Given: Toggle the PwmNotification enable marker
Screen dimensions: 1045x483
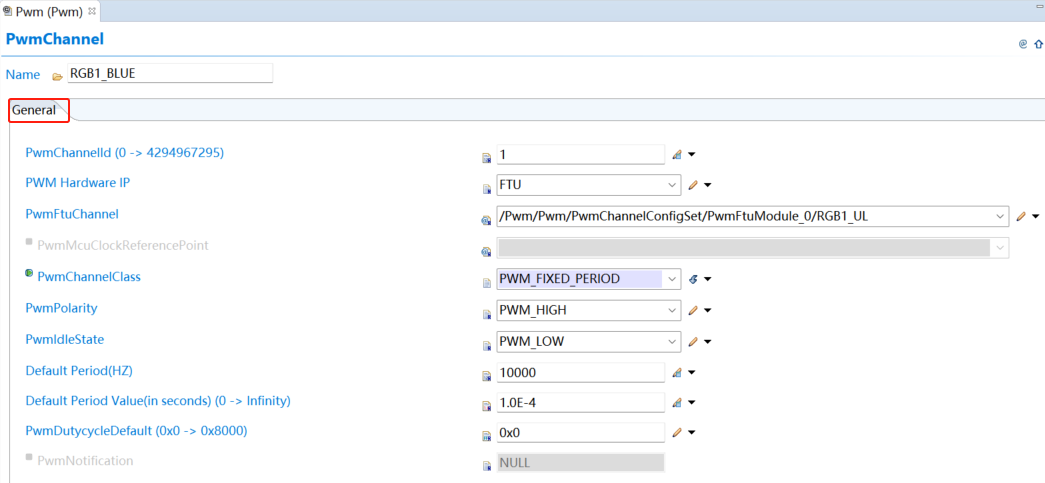Looking at the screenshot, I should coord(29,458).
